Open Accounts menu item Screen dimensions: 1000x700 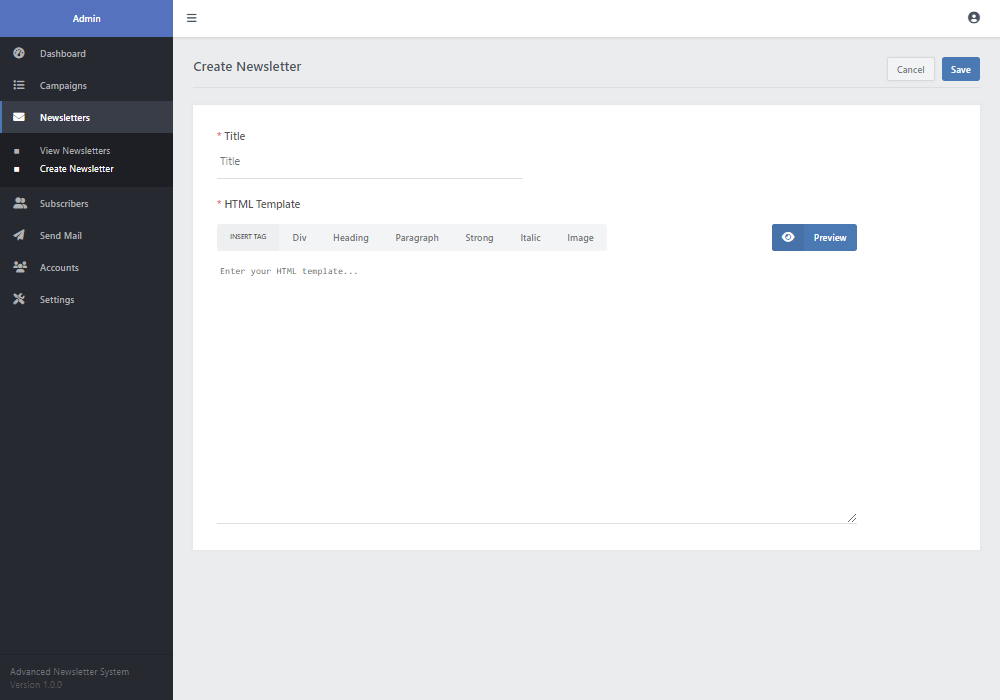pyautogui.click(x=86, y=268)
